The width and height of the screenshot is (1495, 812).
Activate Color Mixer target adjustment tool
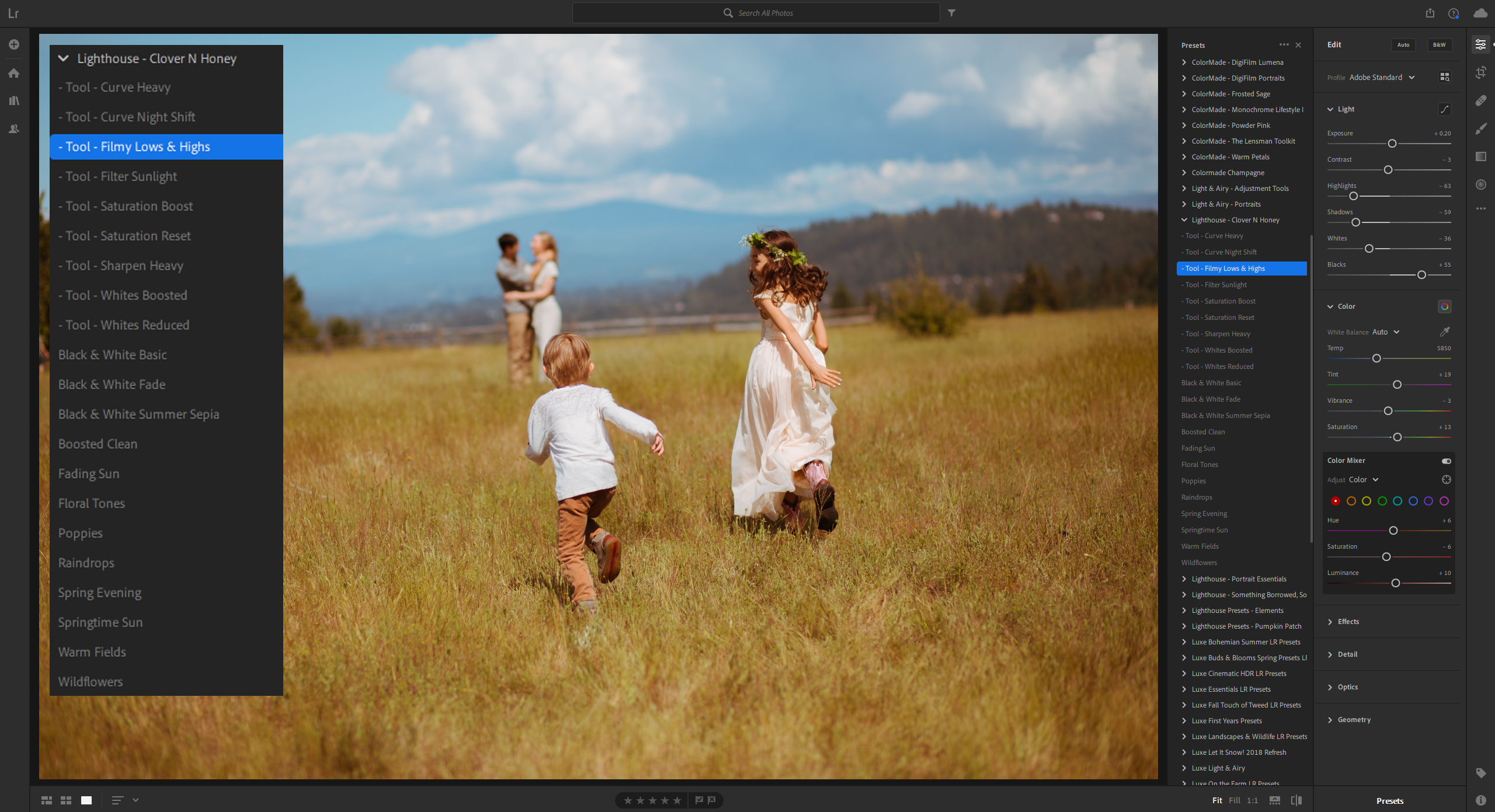pos(1447,480)
